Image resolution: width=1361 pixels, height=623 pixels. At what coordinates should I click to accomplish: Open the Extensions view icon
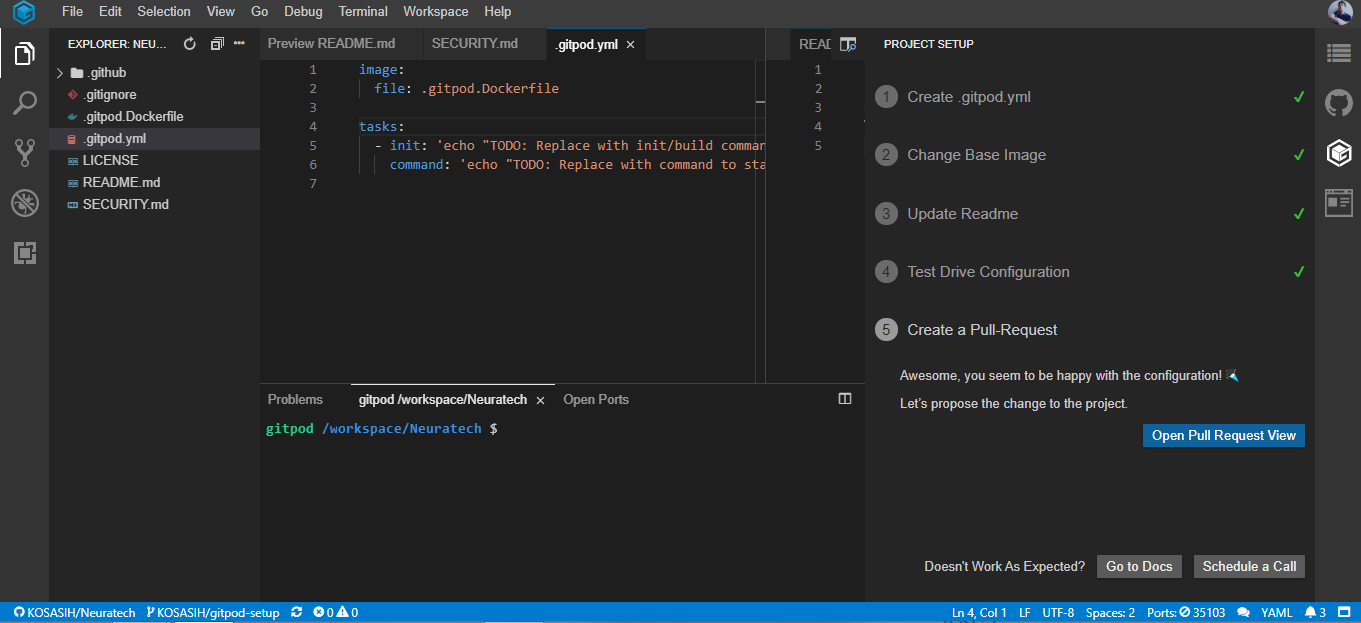[24, 253]
